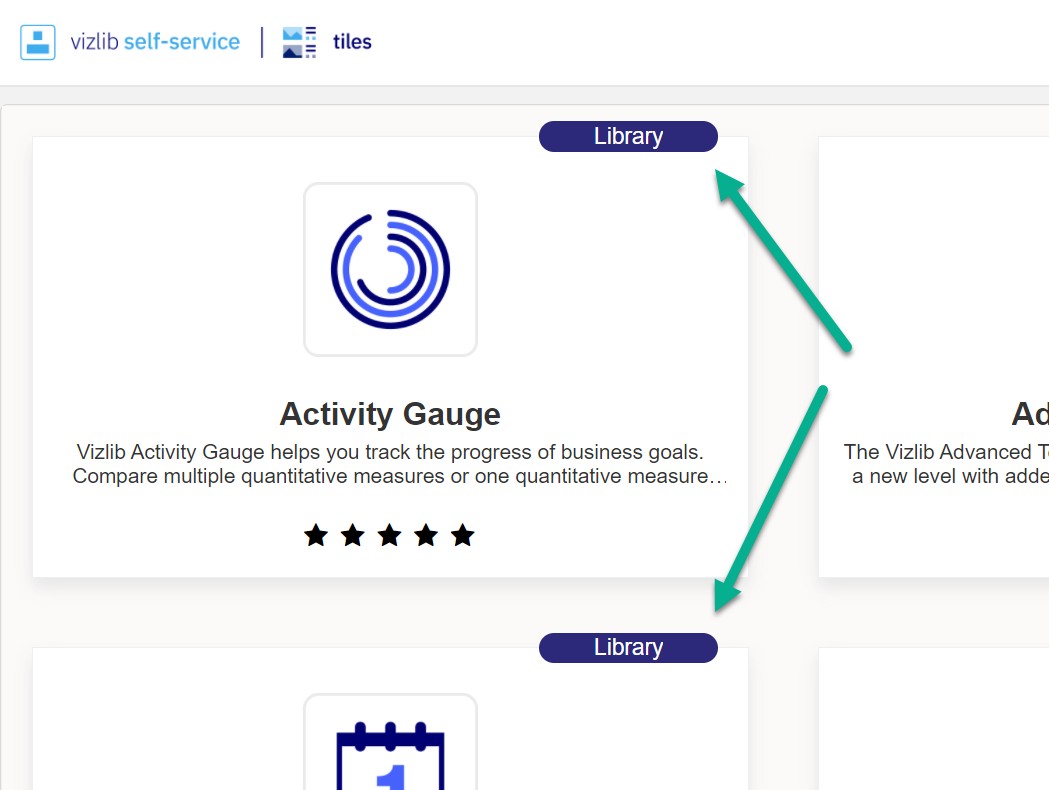Rate Activity Gauge two stars
1049x790 pixels.
click(353, 535)
